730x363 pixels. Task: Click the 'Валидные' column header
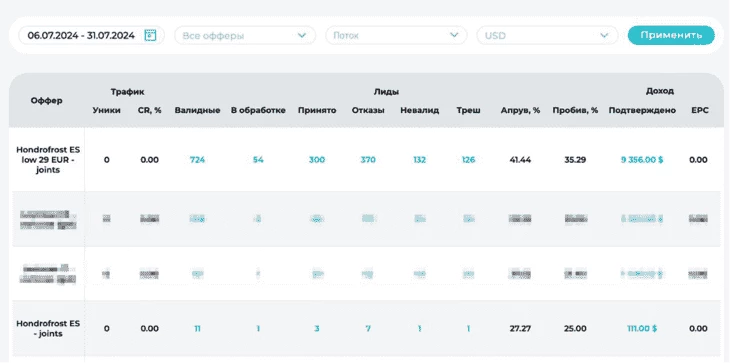197,110
